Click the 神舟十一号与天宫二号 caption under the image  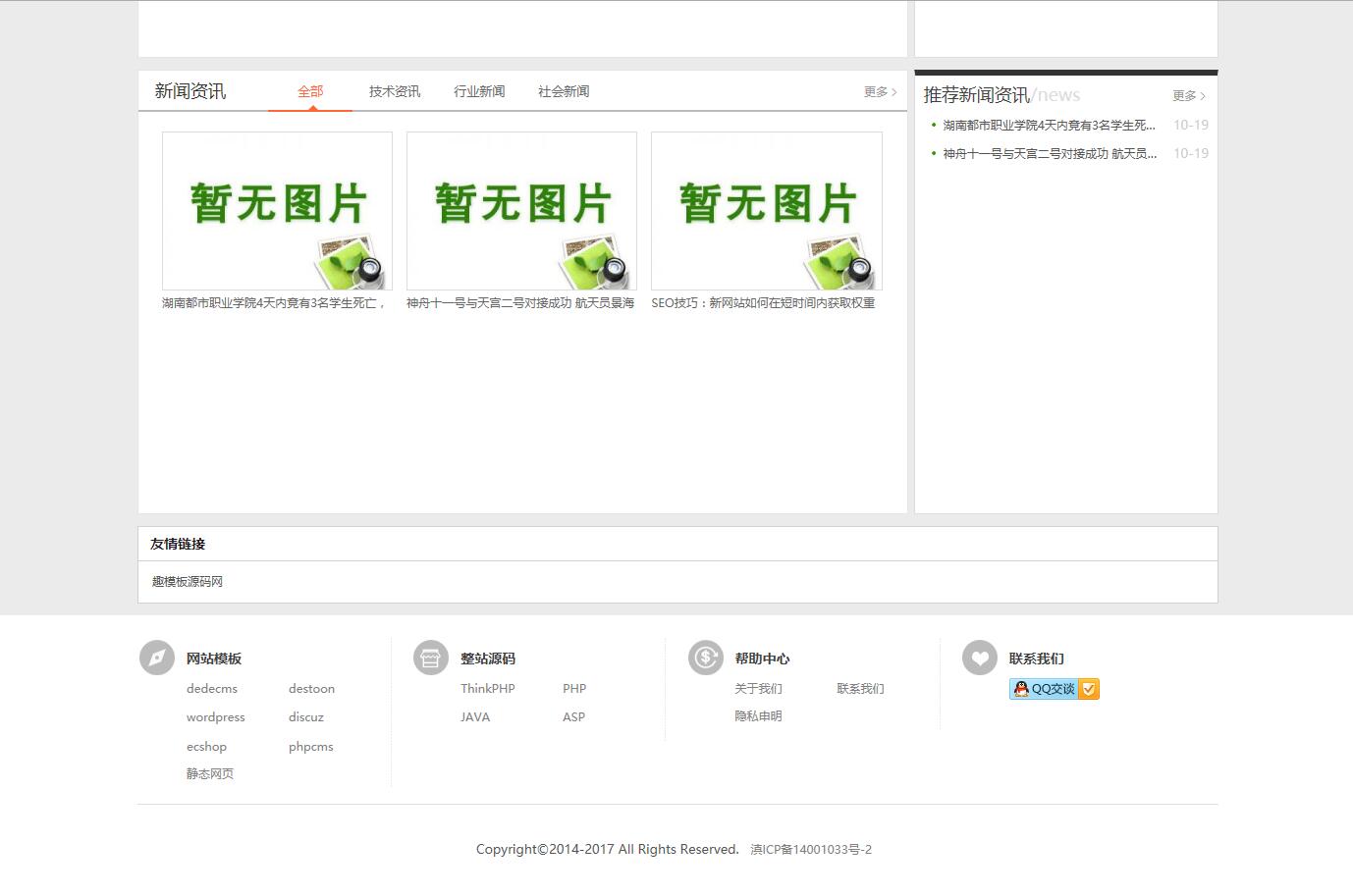(520, 303)
